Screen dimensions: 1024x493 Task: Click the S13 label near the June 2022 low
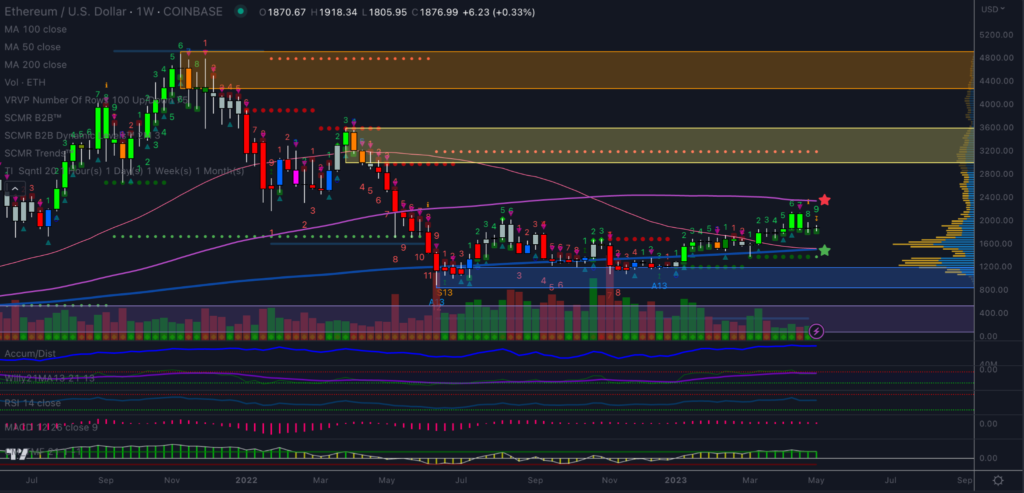tap(445, 293)
